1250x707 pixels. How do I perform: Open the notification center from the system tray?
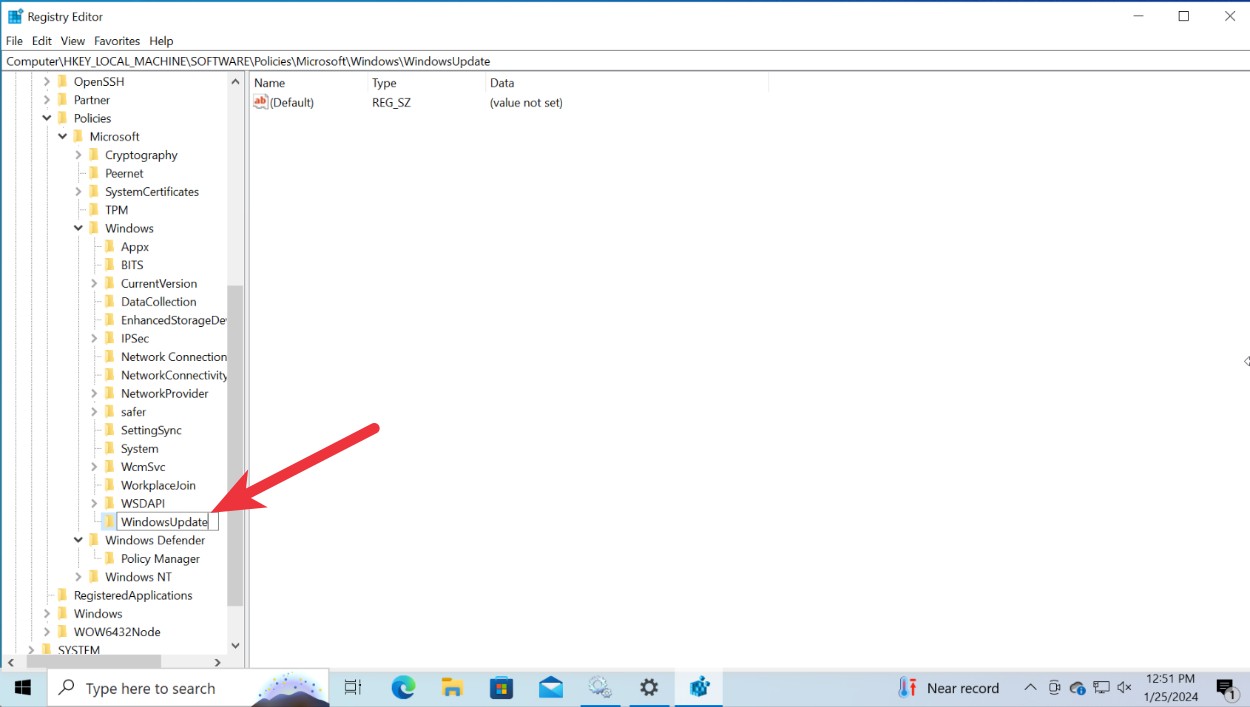(x=1227, y=688)
